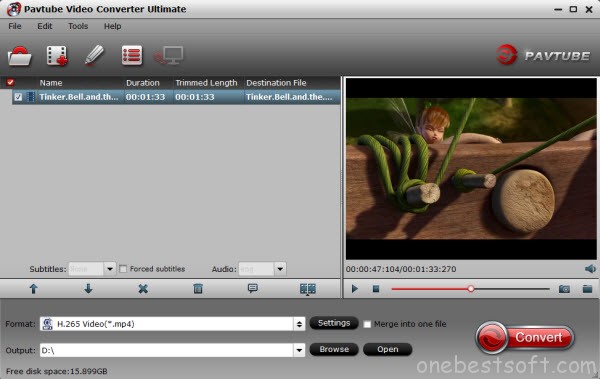Open the Tools menu
Screen dimensions: 600x379
coord(78,26)
